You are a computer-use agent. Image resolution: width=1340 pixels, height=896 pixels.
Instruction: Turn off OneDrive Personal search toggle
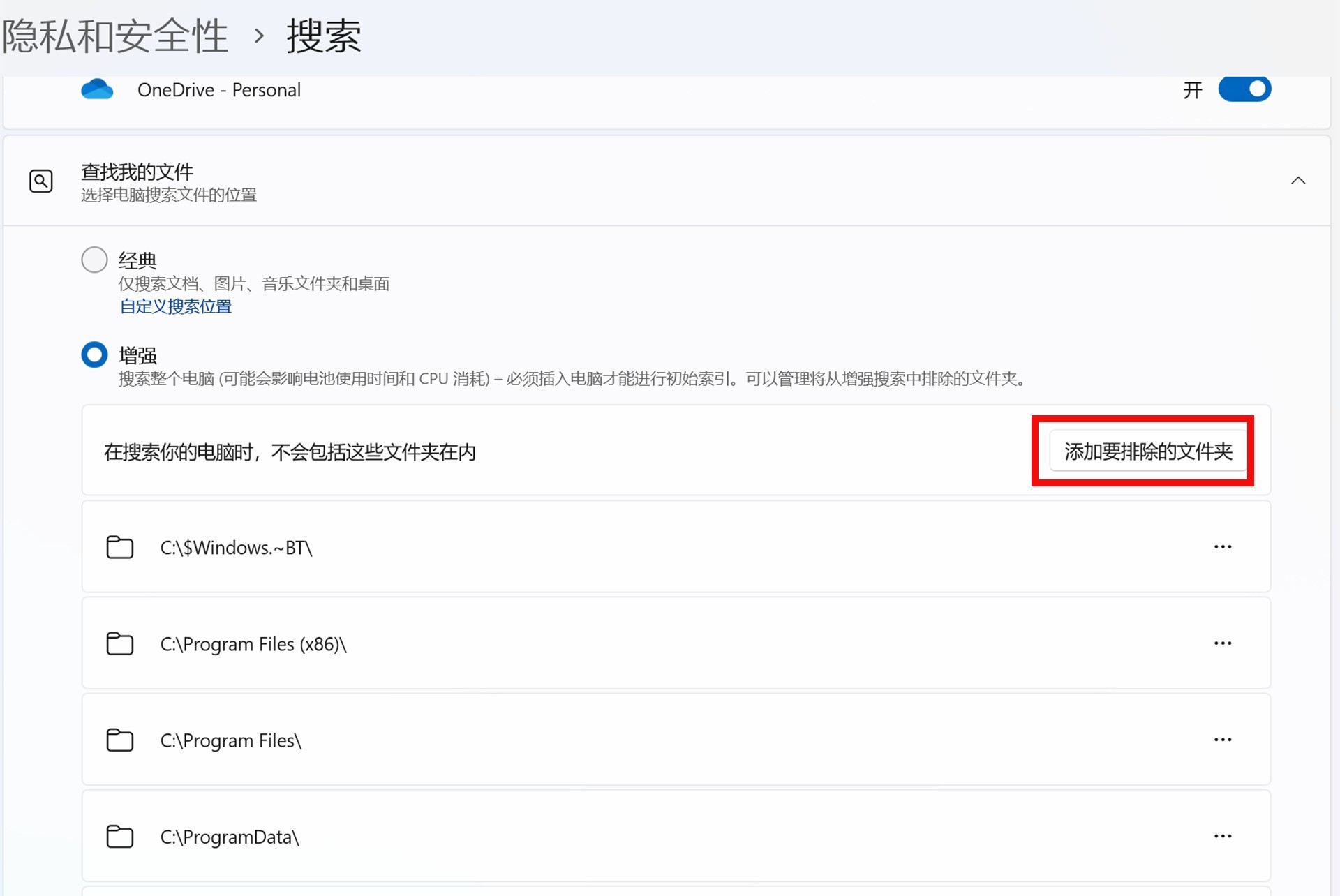tap(1244, 89)
